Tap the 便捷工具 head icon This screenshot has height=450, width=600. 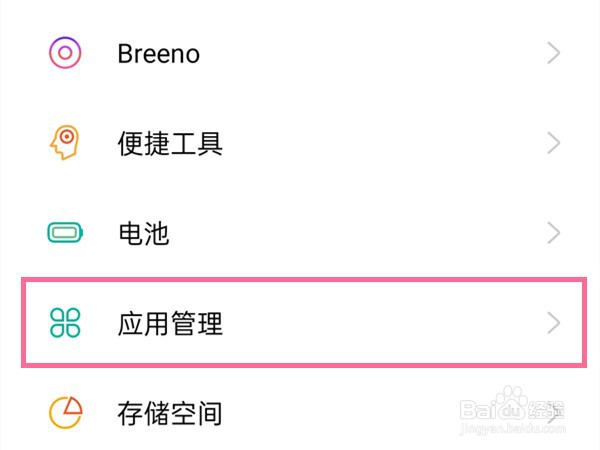coord(64,143)
